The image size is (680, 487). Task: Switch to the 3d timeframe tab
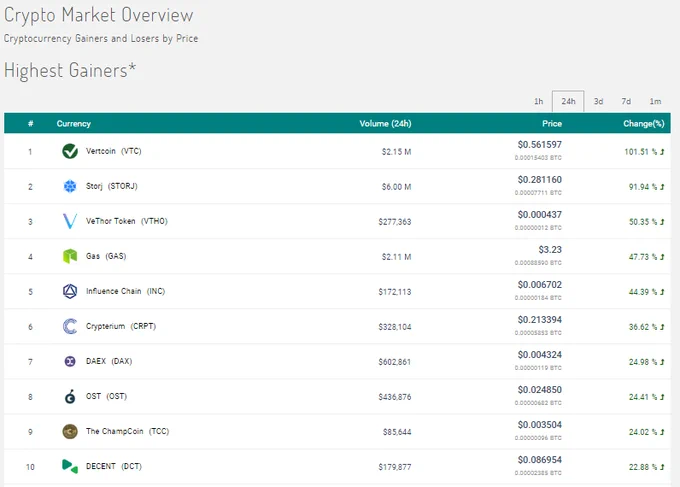598,101
